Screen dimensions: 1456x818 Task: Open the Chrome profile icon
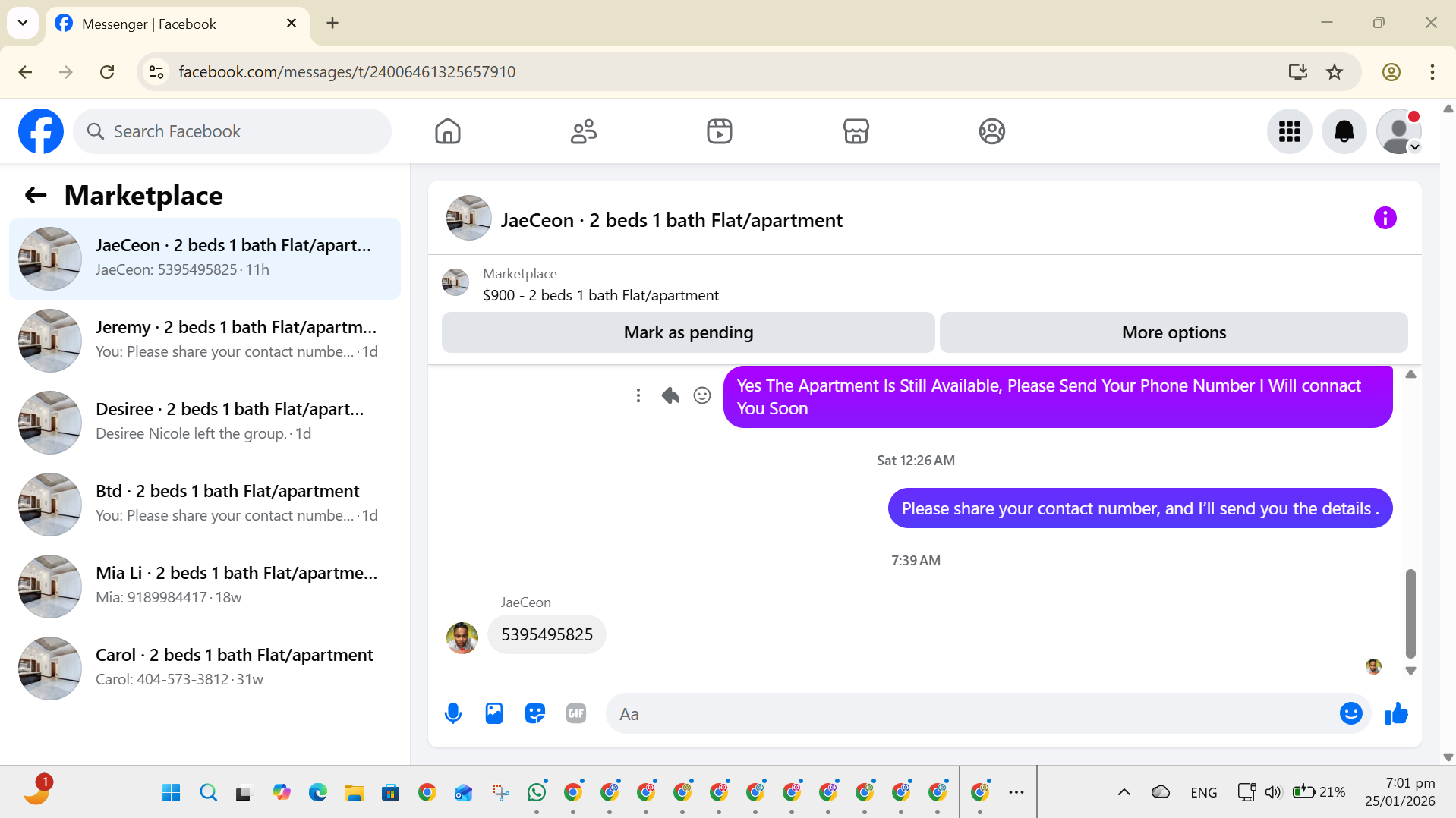pos(1391,72)
